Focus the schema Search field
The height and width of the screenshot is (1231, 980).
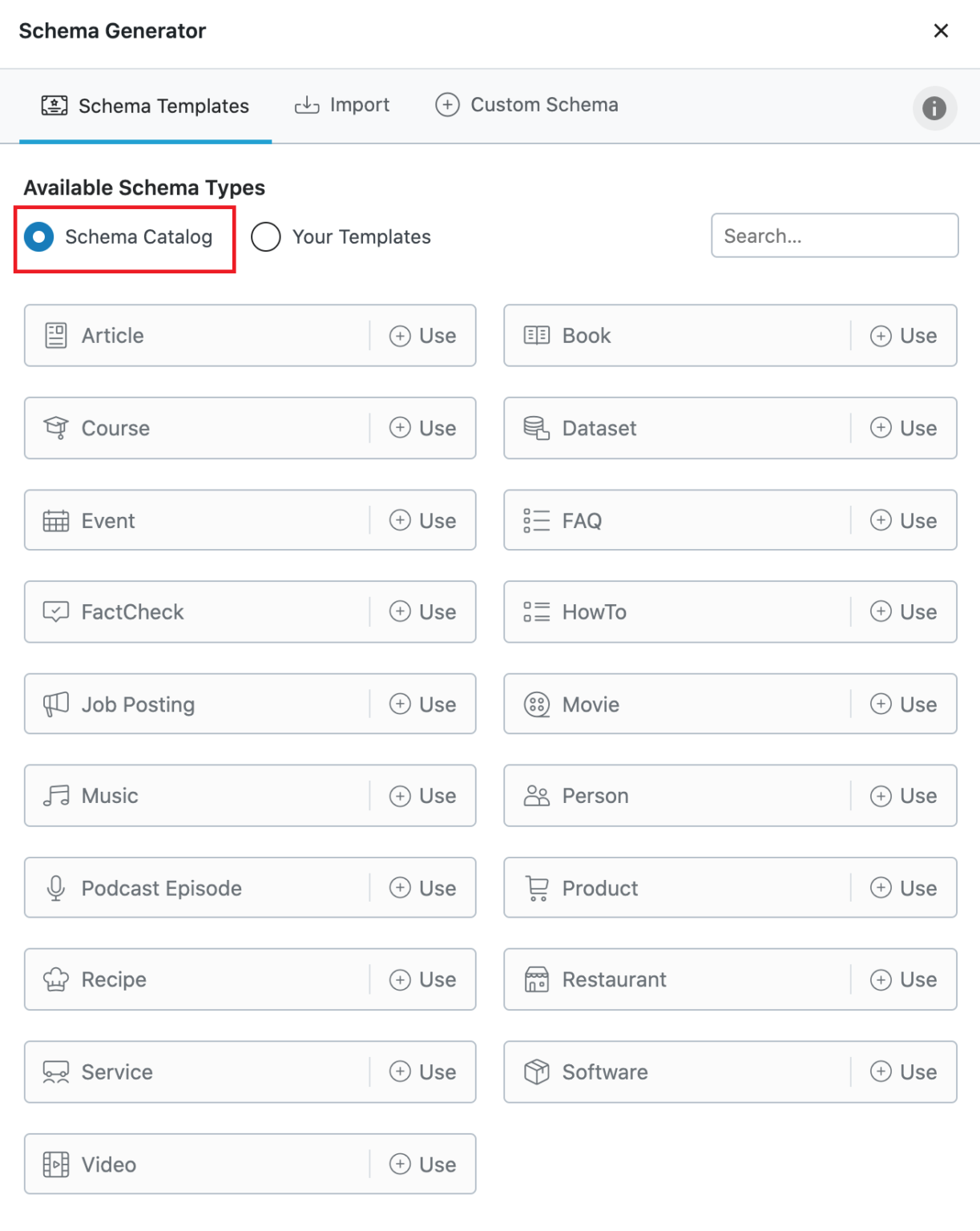pos(834,236)
